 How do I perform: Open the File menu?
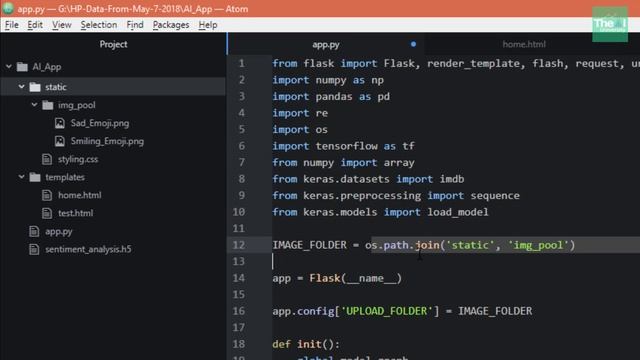pyautogui.click(x=11, y=25)
